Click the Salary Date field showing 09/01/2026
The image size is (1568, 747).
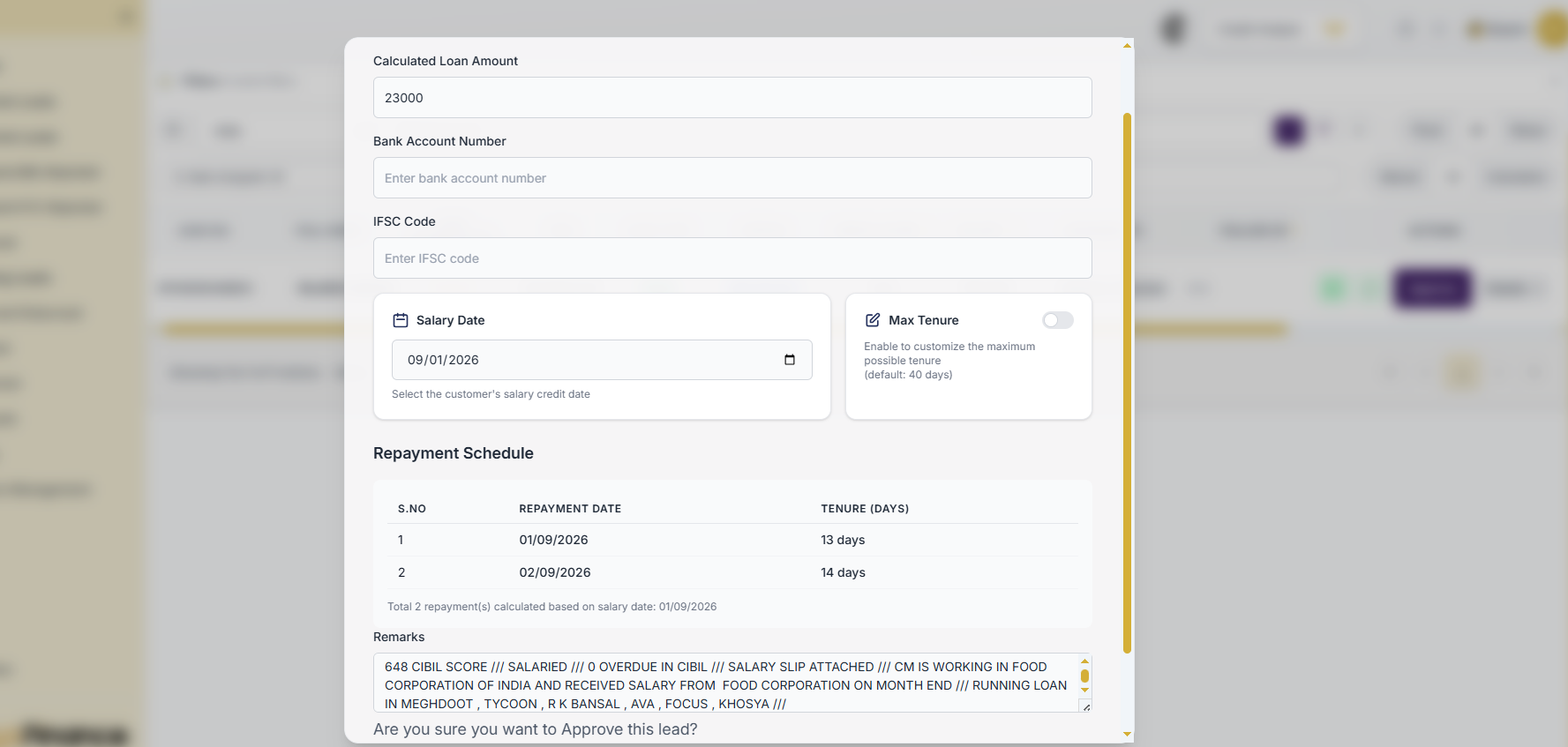(602, 360)
